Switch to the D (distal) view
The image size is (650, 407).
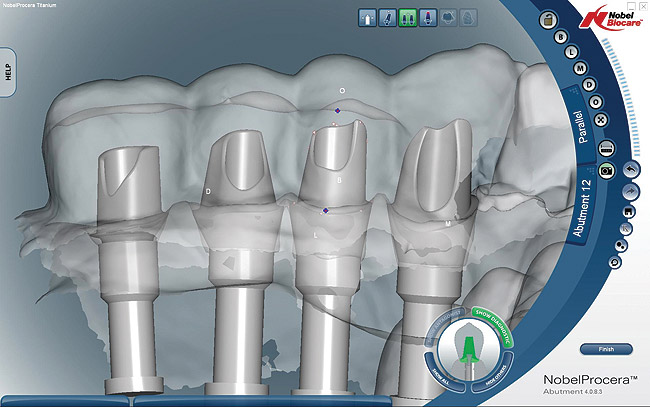tap(589, 85)
